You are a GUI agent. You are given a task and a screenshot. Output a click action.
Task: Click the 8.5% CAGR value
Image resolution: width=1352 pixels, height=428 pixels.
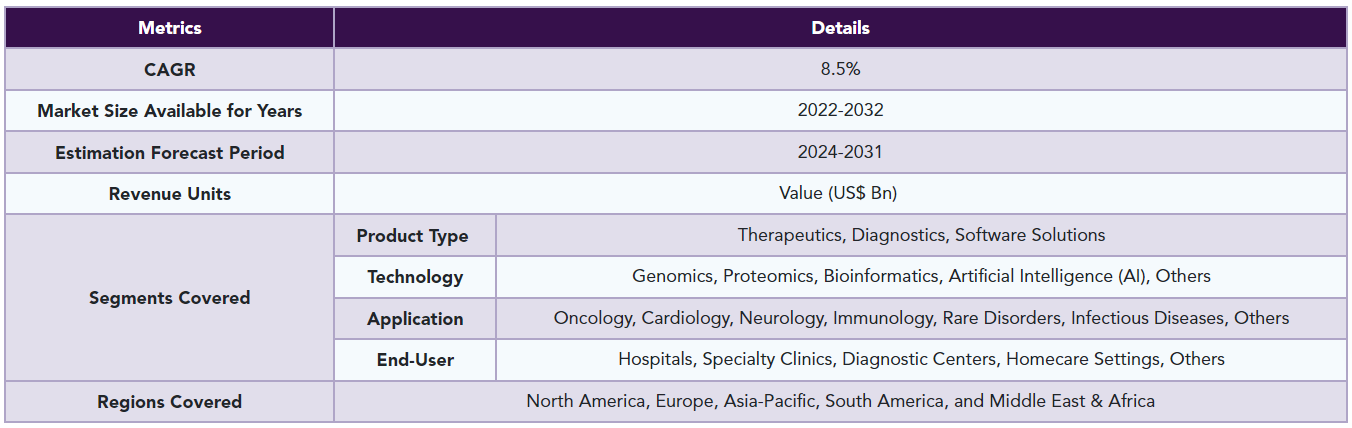[x=840, y=69]
